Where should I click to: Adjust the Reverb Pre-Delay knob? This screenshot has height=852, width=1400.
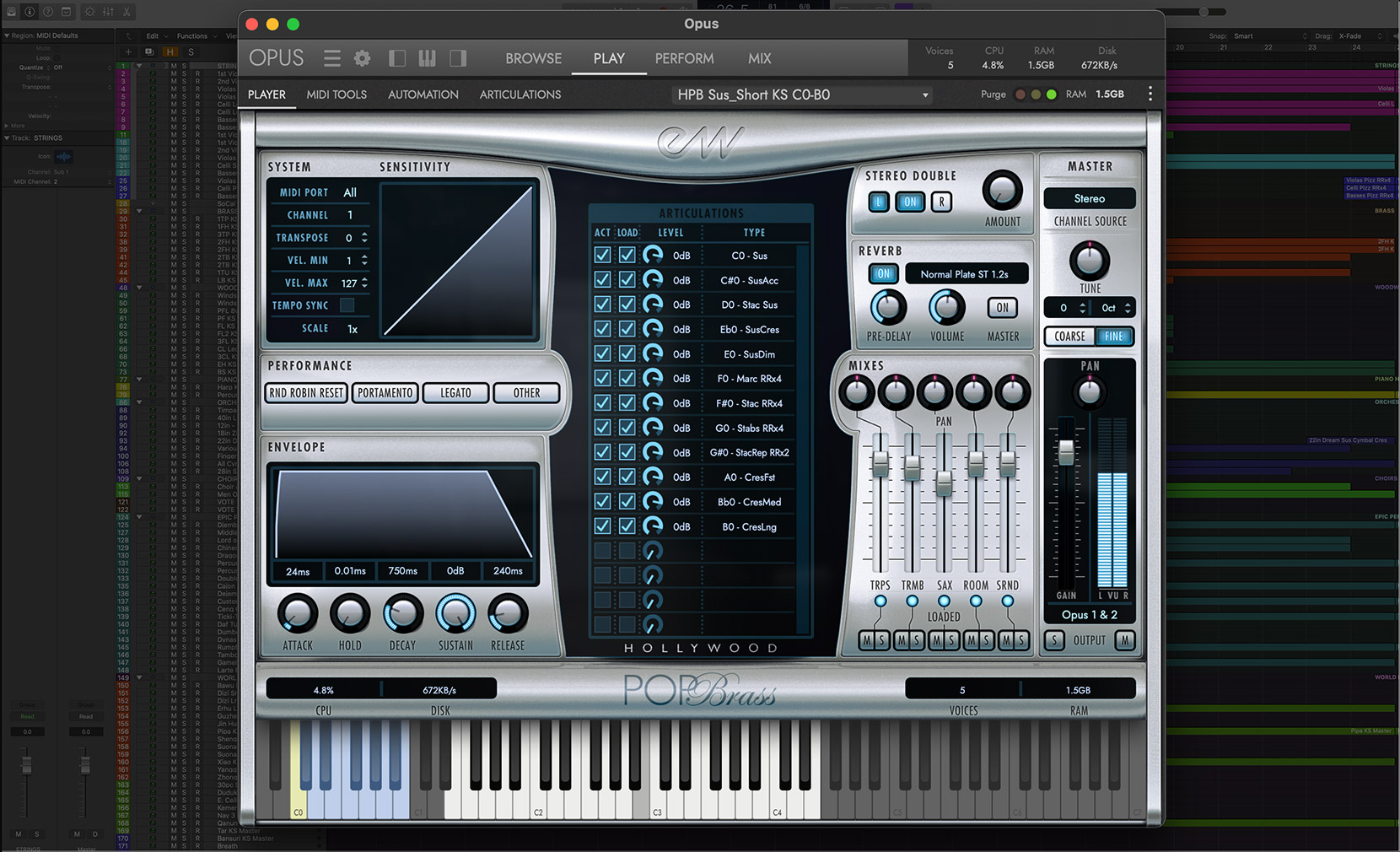coord(888,307)
